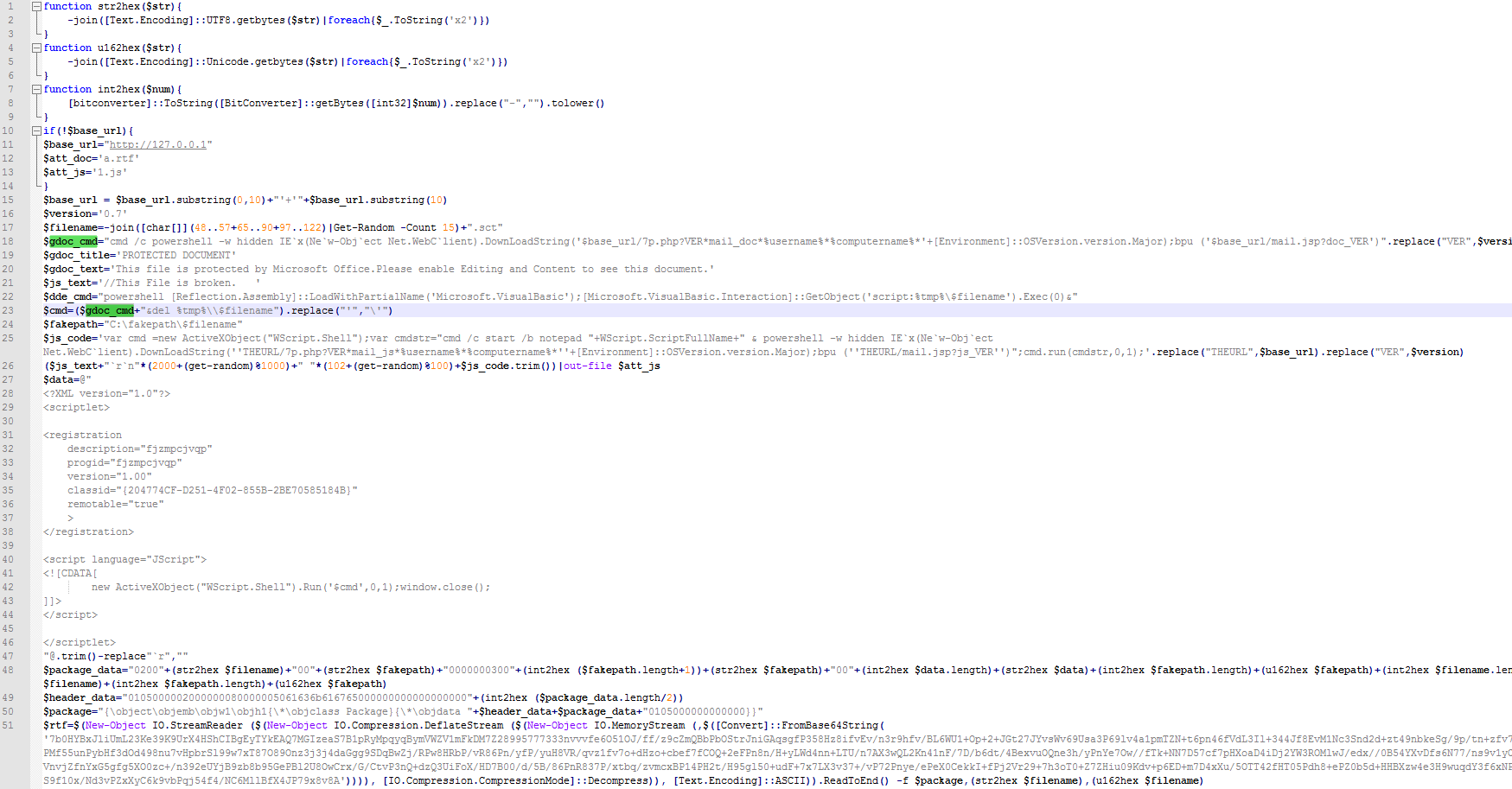Click 'PROTECTED DOCUMENT' string in $gdoc_title
1512x789 pixels.
click(x=175, y=255)
